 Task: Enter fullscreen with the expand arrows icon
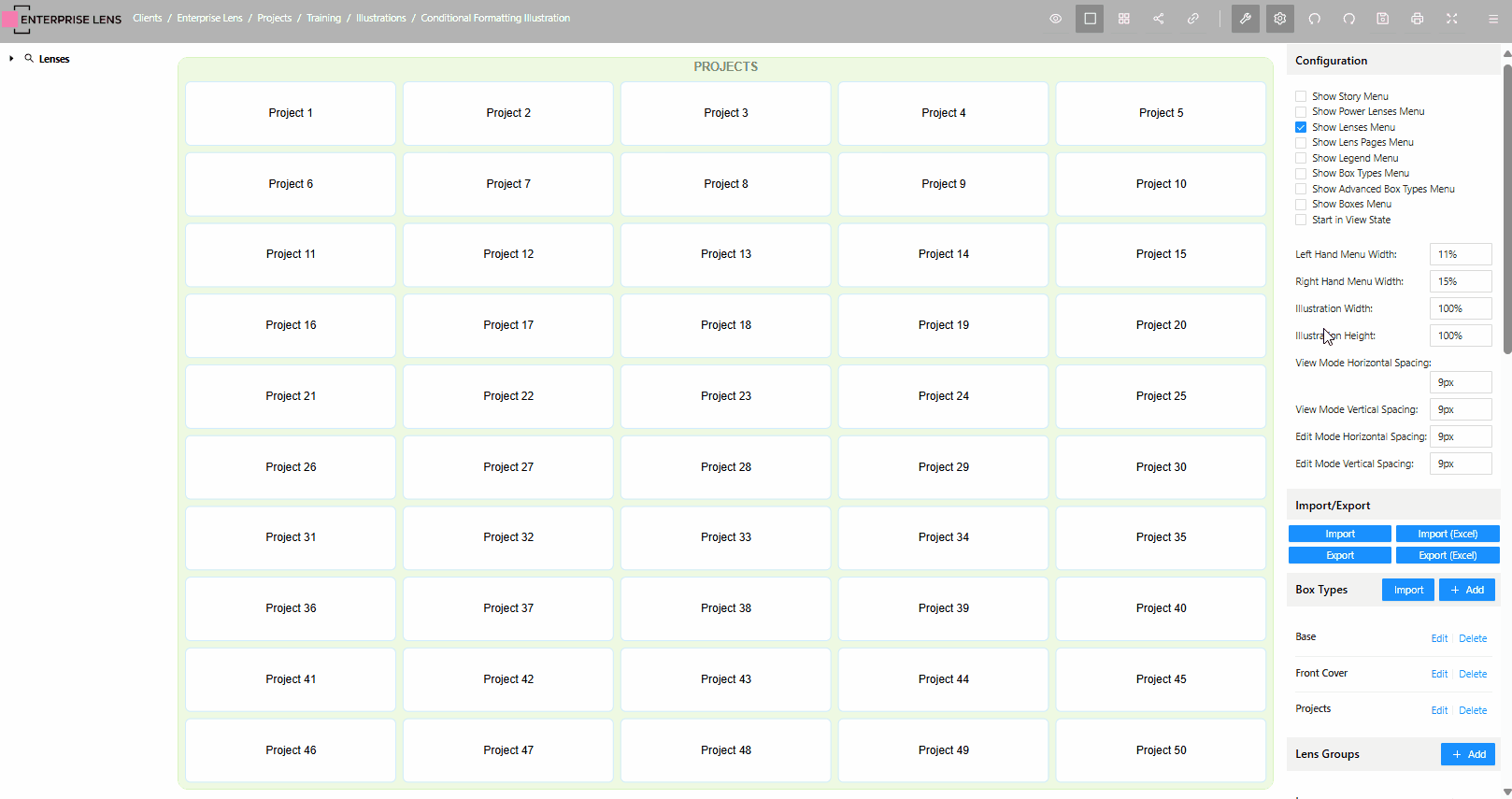pos(1452,19)
